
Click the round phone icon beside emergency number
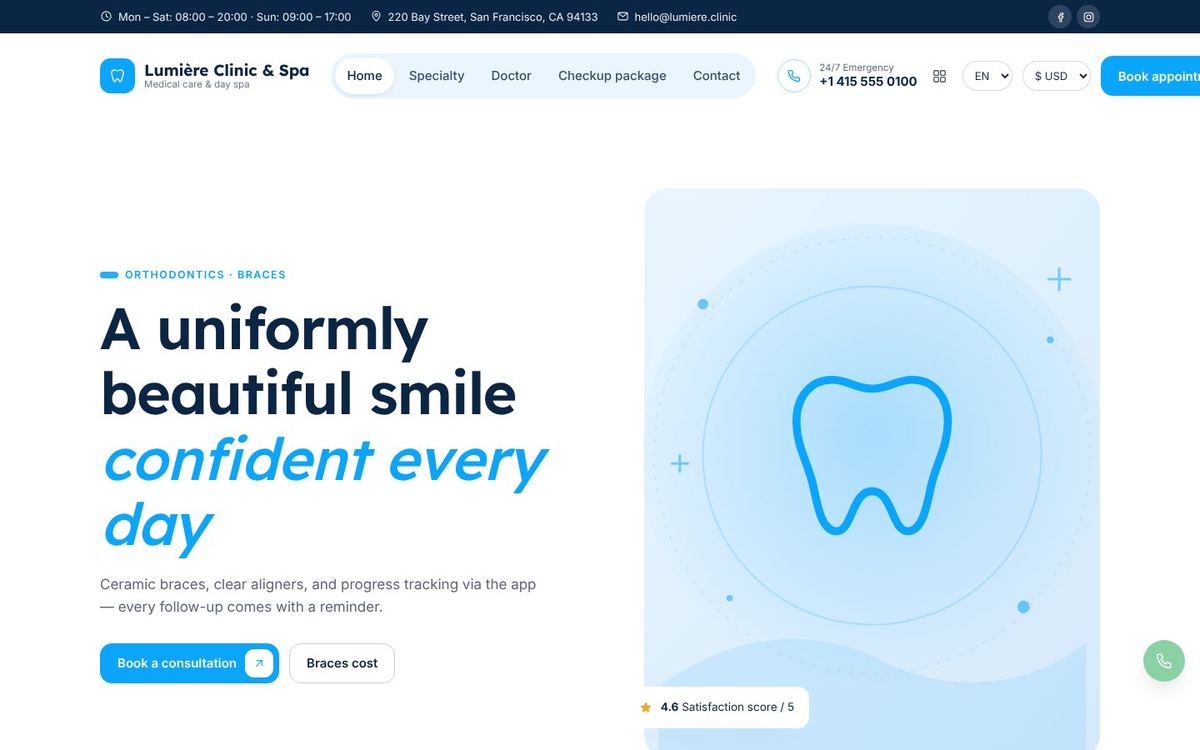tap(794, 76)
